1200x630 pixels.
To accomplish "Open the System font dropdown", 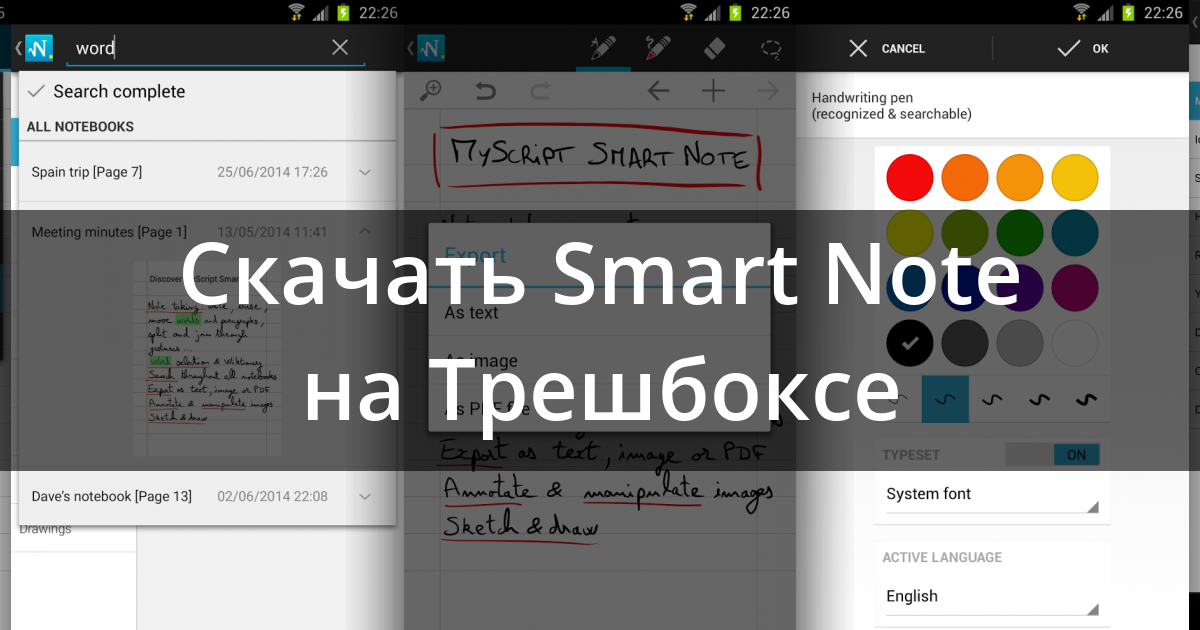I will pyautogui.click(x=992, y=494).
